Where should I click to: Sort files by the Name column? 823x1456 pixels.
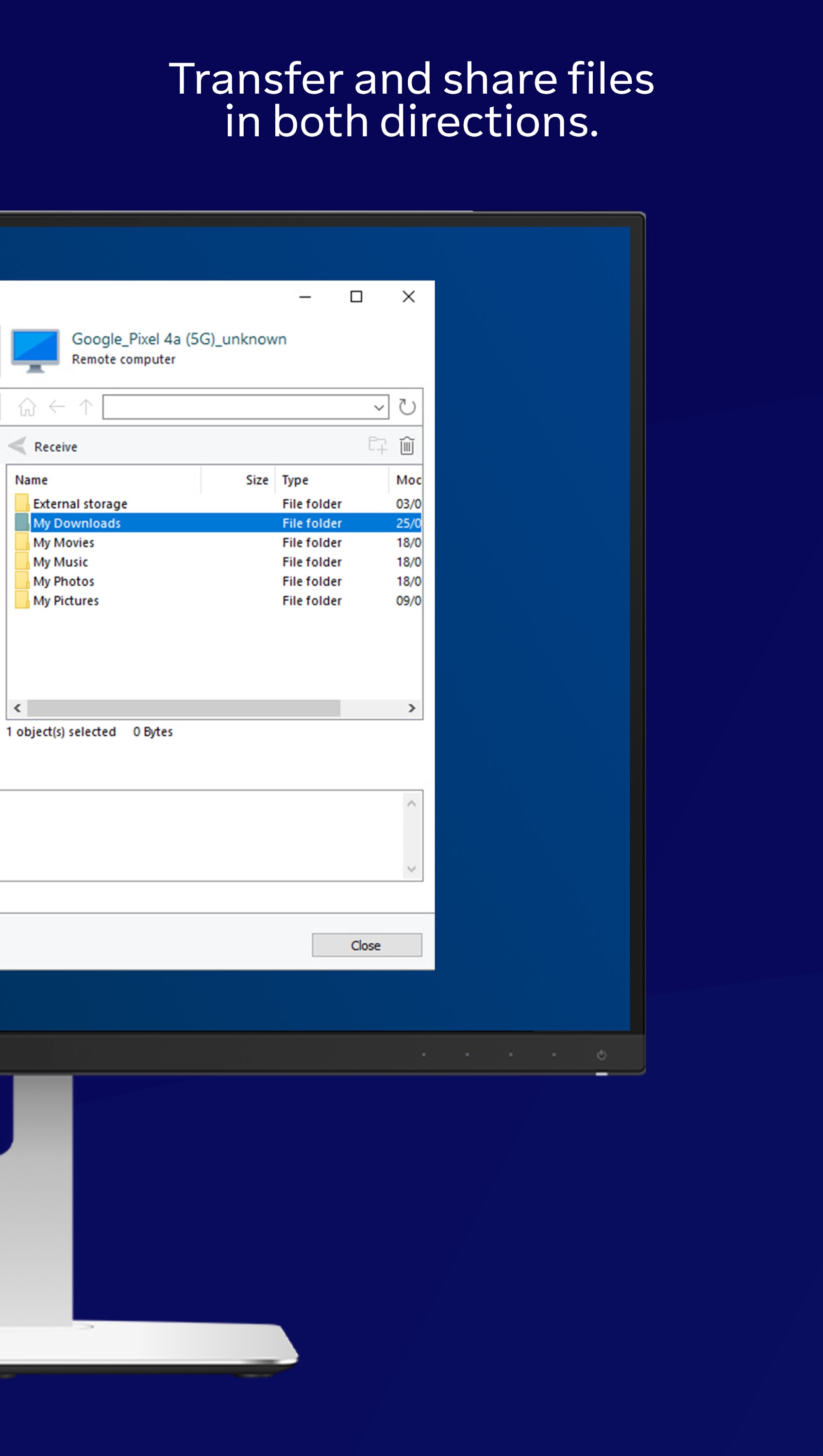(x=31, y=480)
